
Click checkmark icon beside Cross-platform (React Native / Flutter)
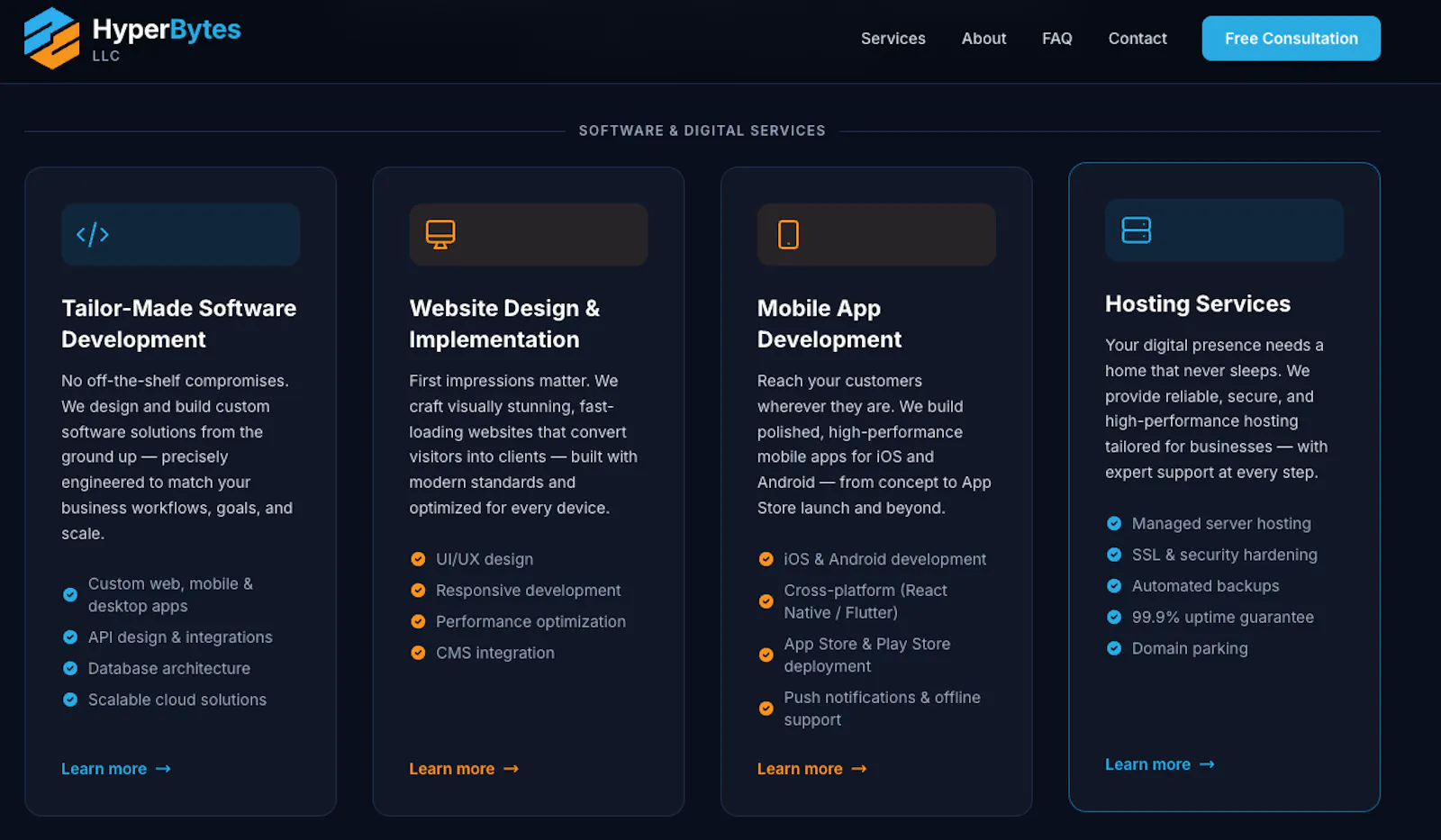coord(766,601)
